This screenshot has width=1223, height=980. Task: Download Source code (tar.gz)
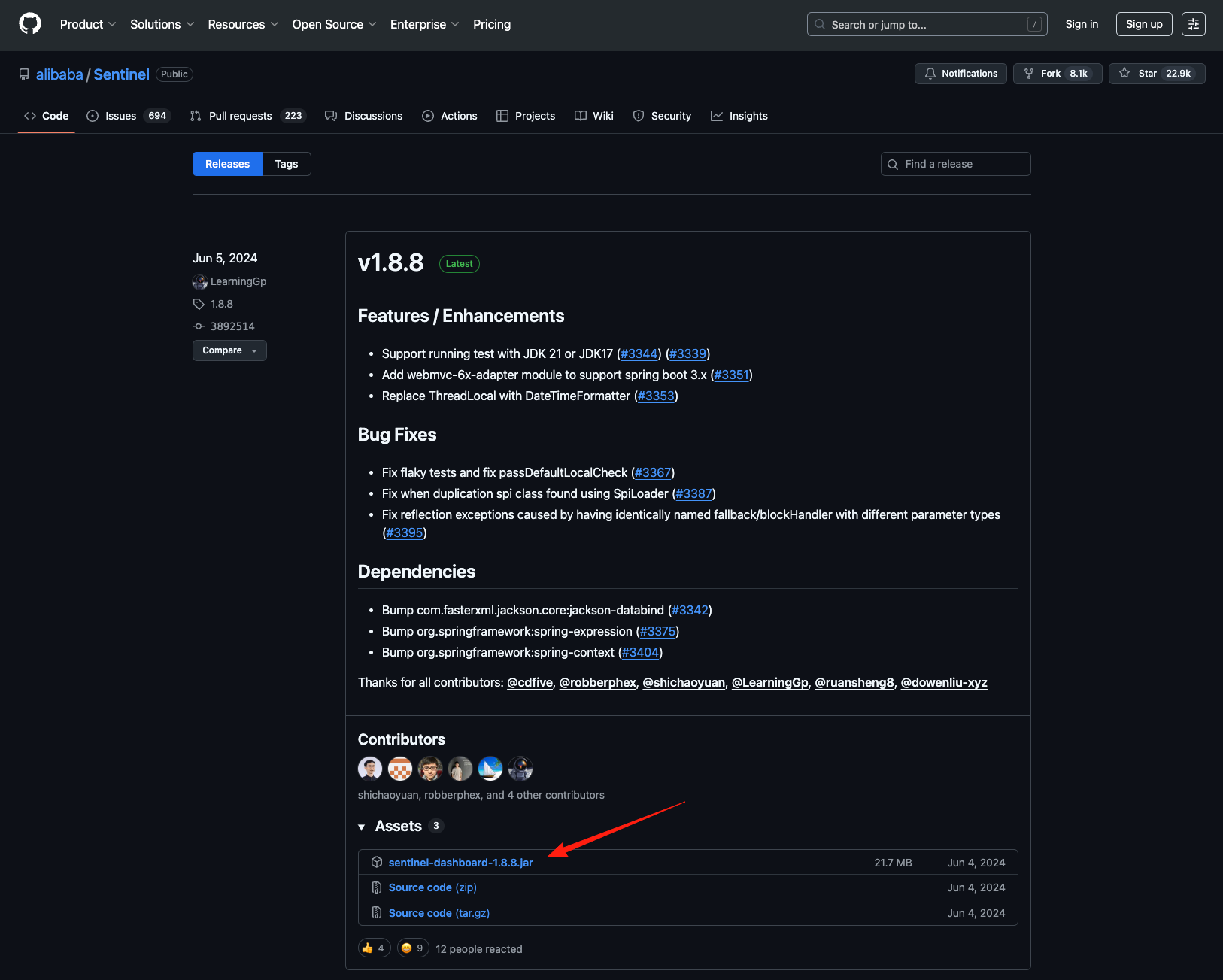click(439, 913)
